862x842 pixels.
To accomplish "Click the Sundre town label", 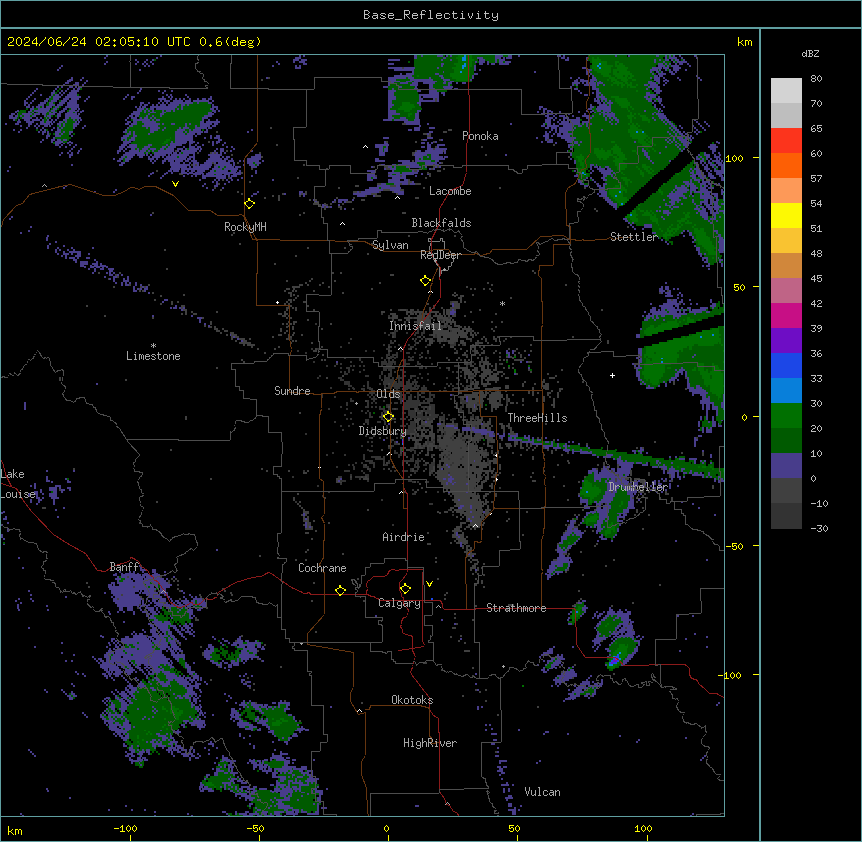I will click(x=292, y=391).
